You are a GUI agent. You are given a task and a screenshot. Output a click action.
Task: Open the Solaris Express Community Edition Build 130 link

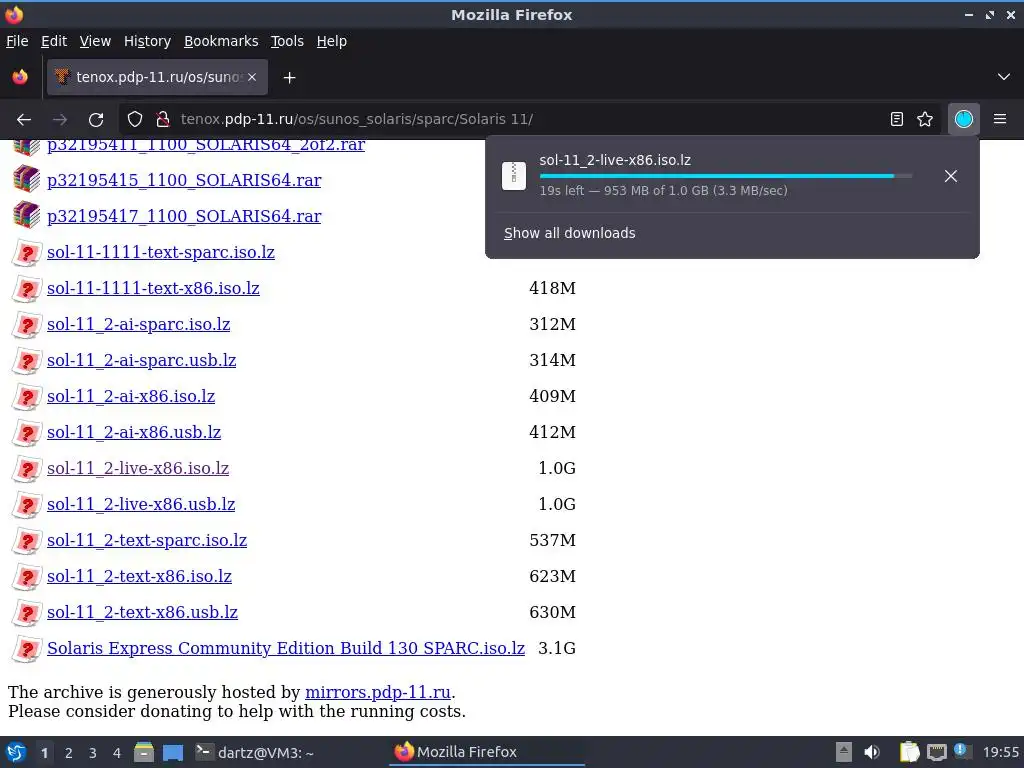coord(286,648)
